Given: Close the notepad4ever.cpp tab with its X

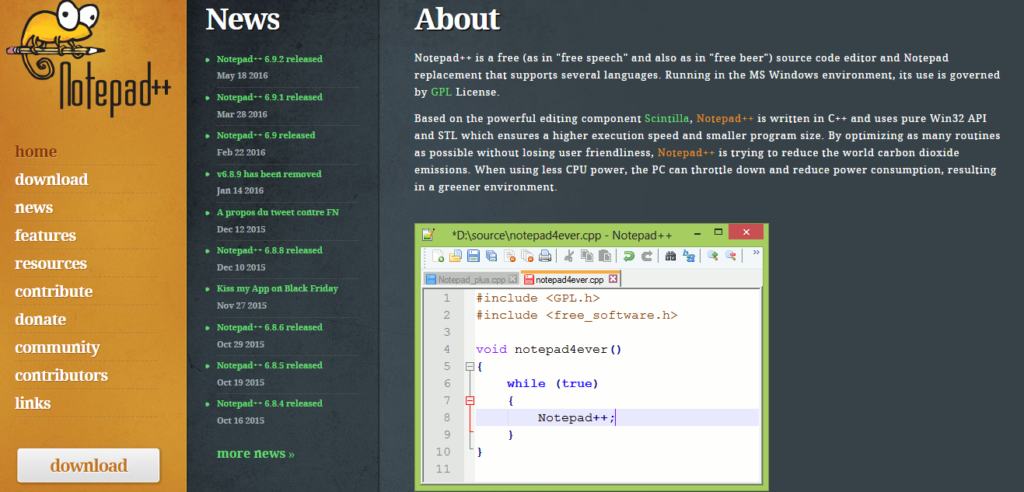Looking at the screenshot, I should point(613,279).
